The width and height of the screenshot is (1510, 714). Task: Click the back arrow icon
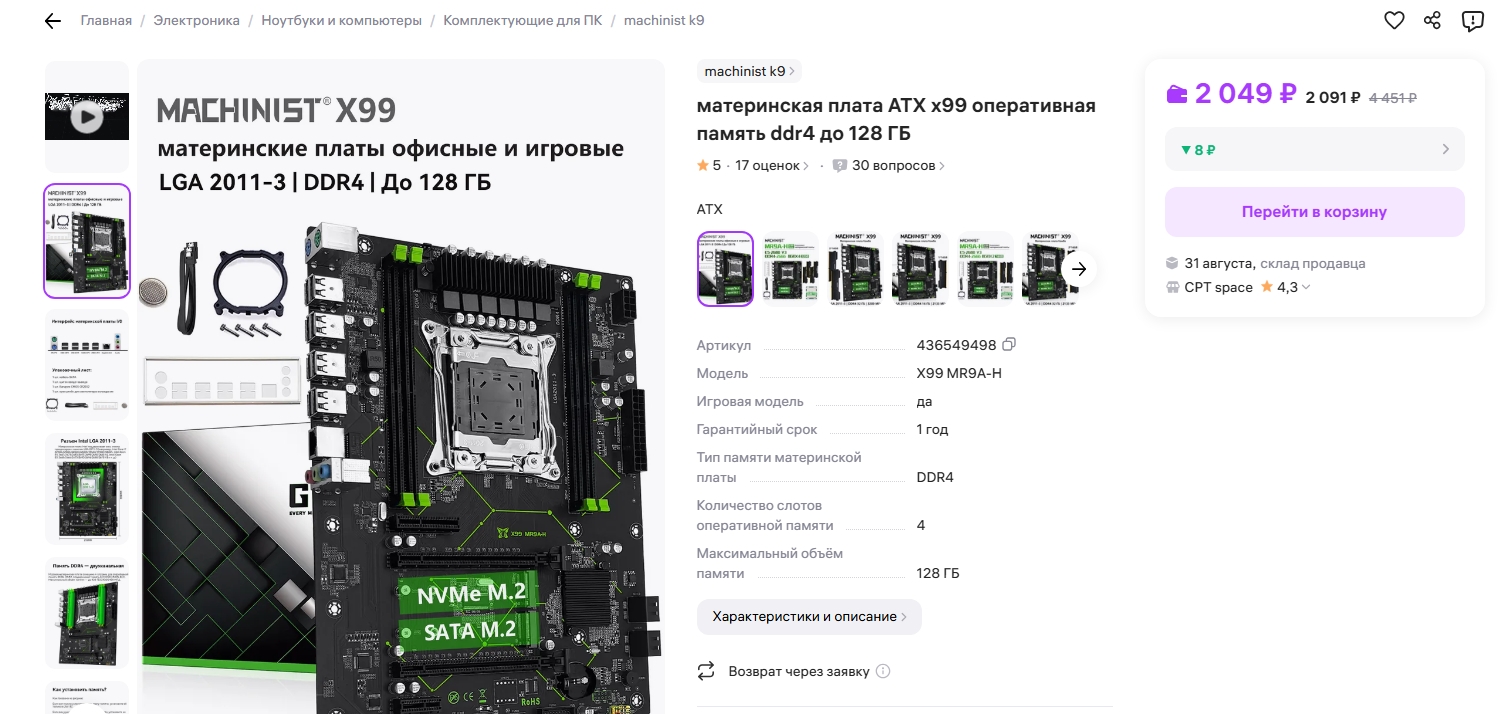[x=53, y=21]
